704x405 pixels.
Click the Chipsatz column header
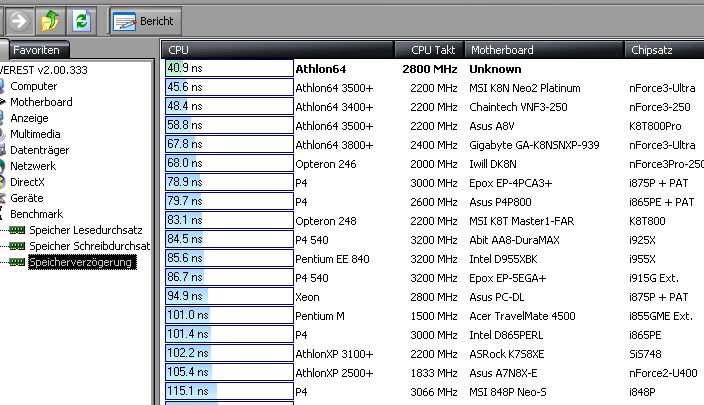coord(664,50)
